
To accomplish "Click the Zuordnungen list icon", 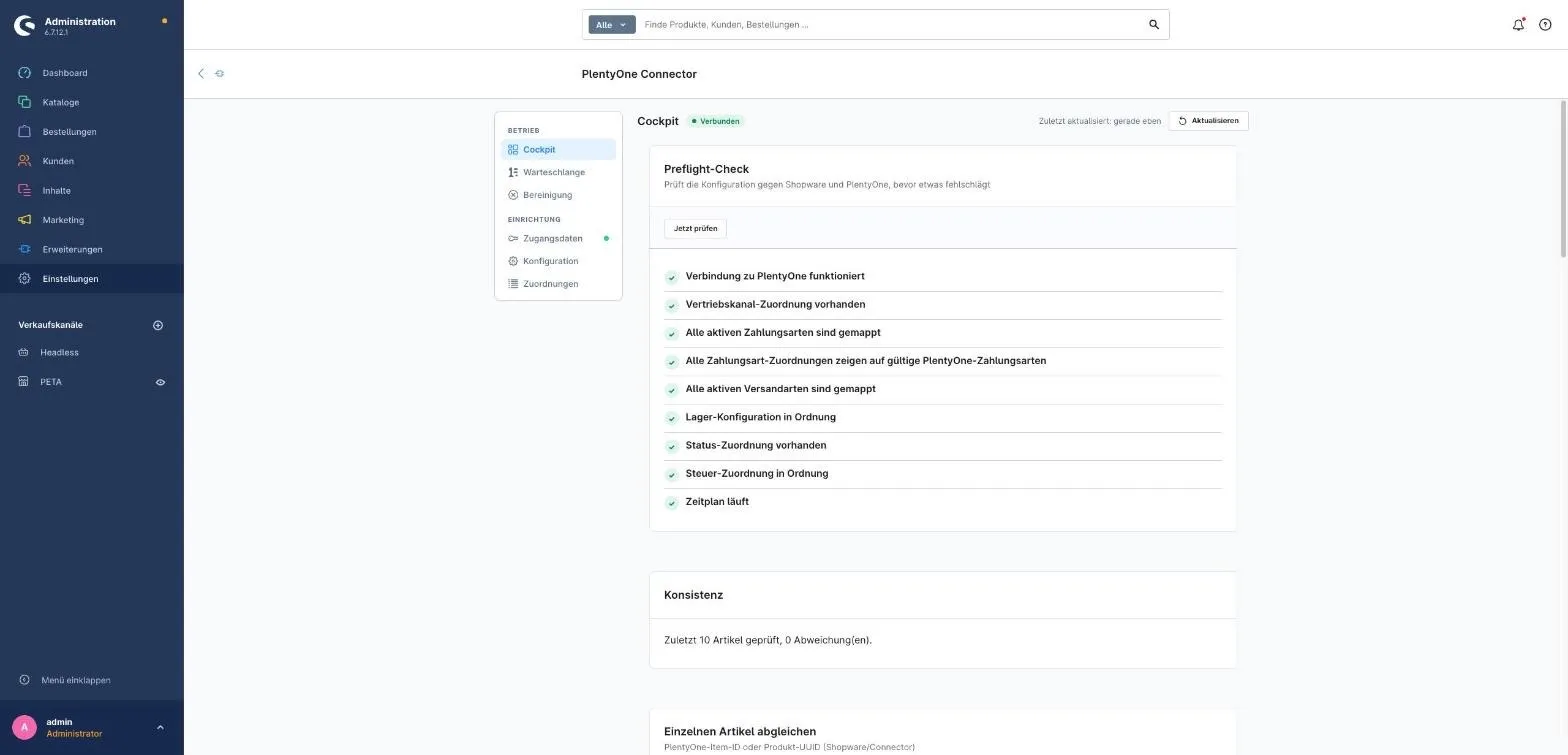I will pos(513,284).
